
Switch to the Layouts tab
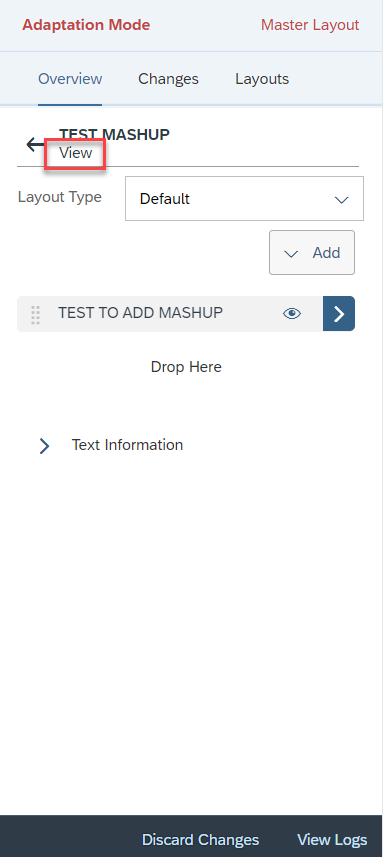point(262,79)
